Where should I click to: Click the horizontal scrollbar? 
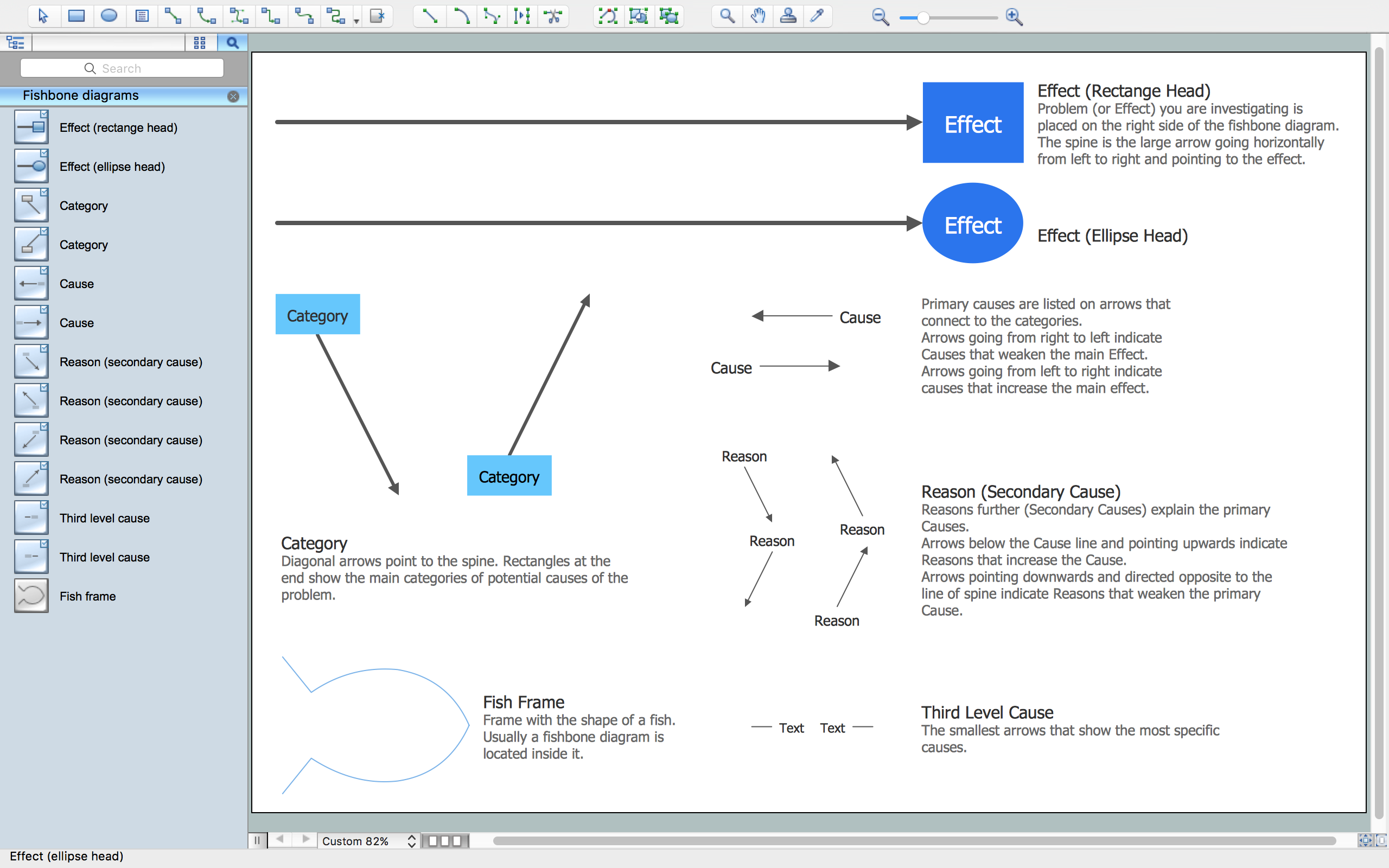914,841
